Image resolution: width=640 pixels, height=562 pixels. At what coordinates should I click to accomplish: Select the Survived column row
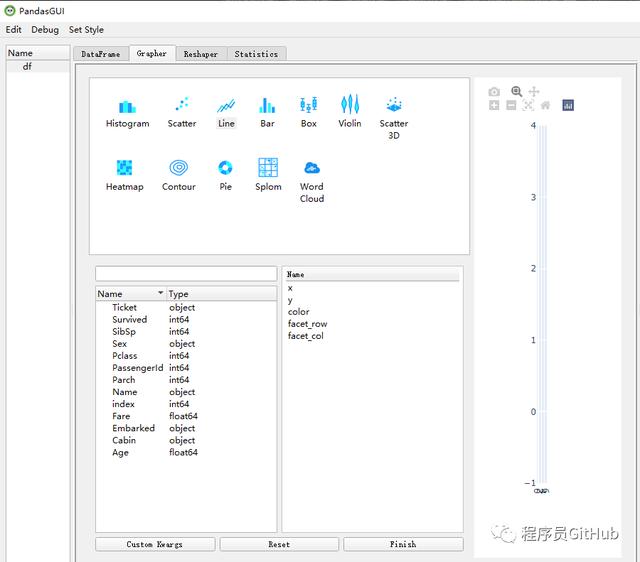[x=186, y=320]
